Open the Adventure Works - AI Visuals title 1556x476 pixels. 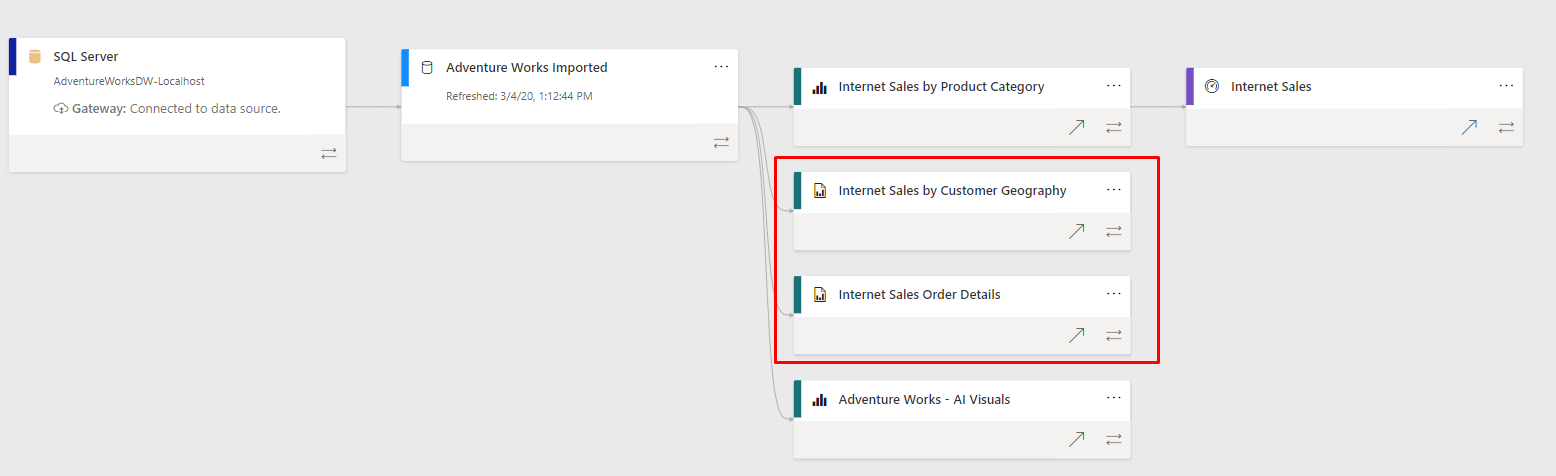(925, 400)
